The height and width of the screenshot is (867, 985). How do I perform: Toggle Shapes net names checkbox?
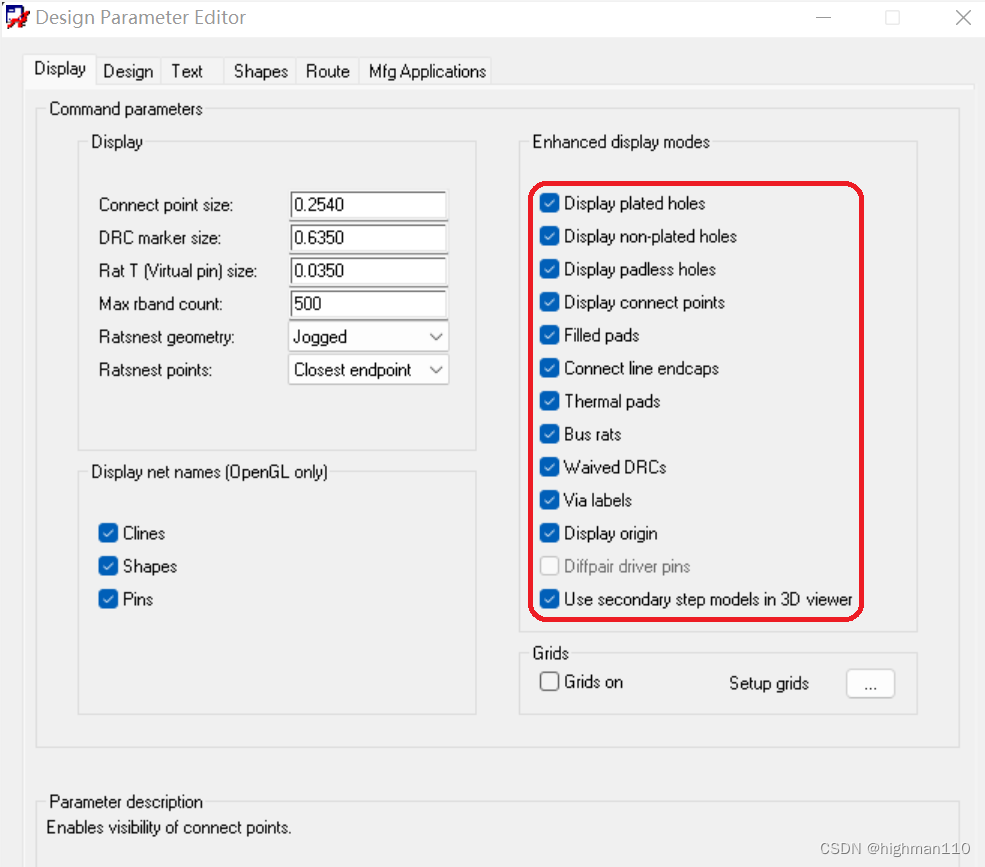point(108,566)
